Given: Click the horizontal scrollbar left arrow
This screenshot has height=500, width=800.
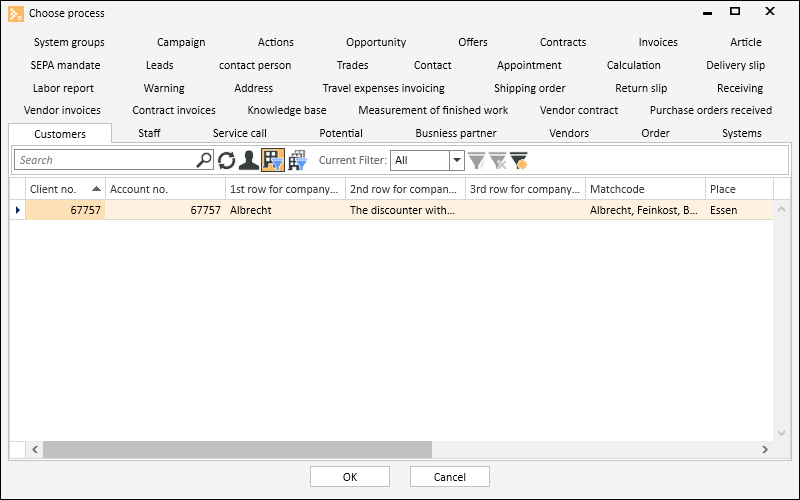Looking at the screenshot, I should click(35, 449).
